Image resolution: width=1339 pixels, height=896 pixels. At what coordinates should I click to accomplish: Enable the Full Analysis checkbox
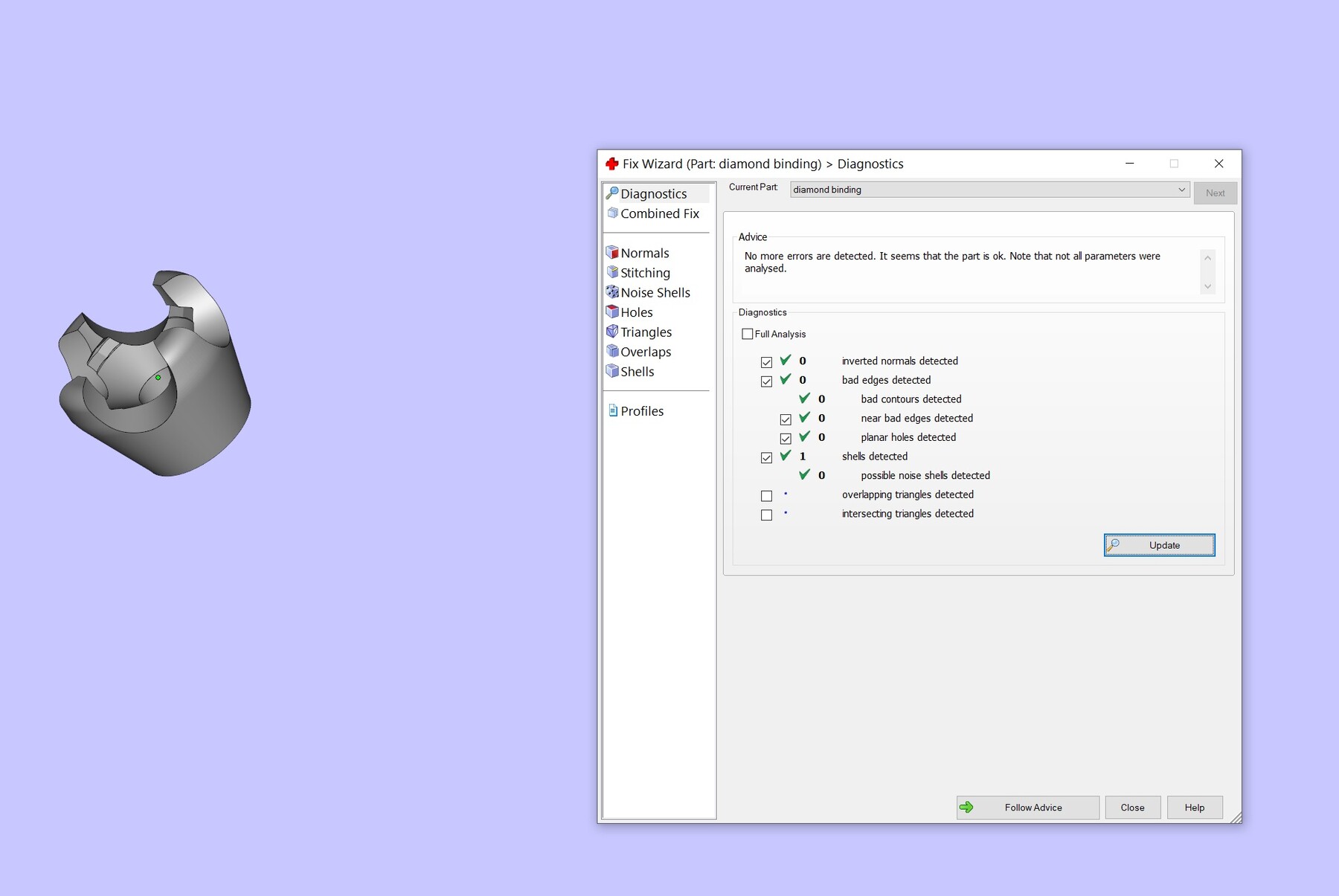(748, 334)
